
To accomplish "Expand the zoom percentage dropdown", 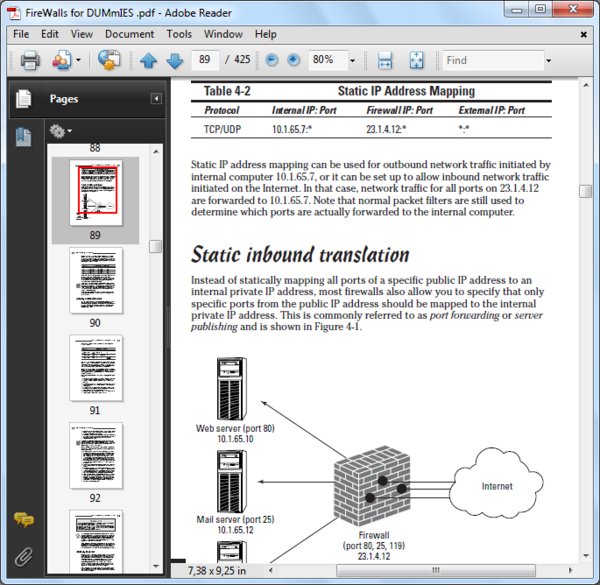I will pos(352,60).
